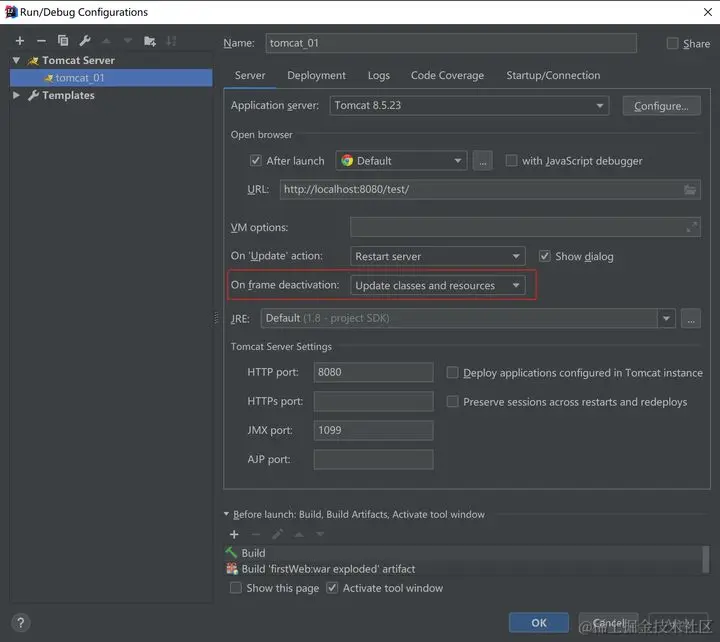Open help question mark button
The height and width of the screenshot is (642, 720).
tap(20, 623)
